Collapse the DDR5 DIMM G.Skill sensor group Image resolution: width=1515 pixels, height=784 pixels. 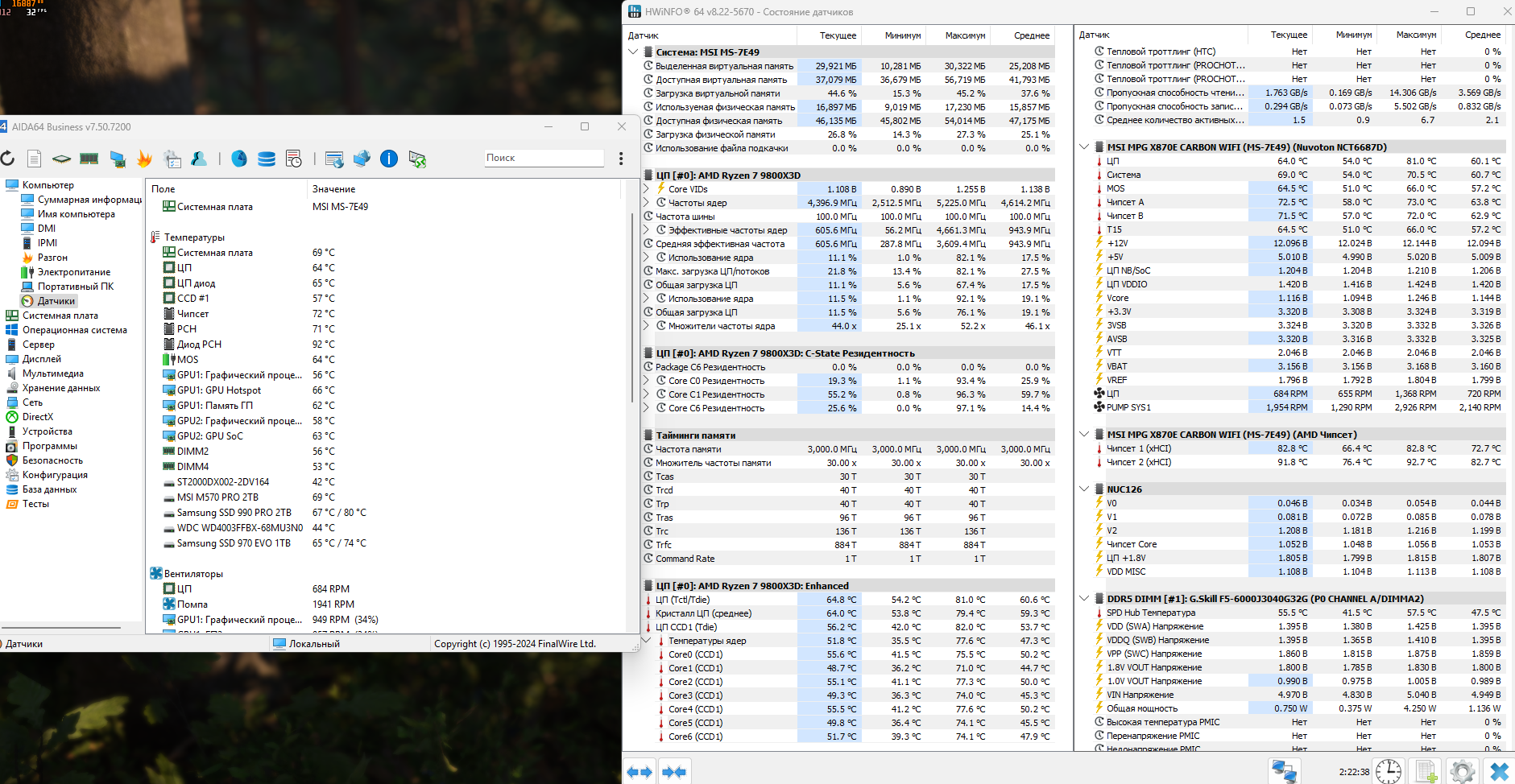coord(1084,599)
